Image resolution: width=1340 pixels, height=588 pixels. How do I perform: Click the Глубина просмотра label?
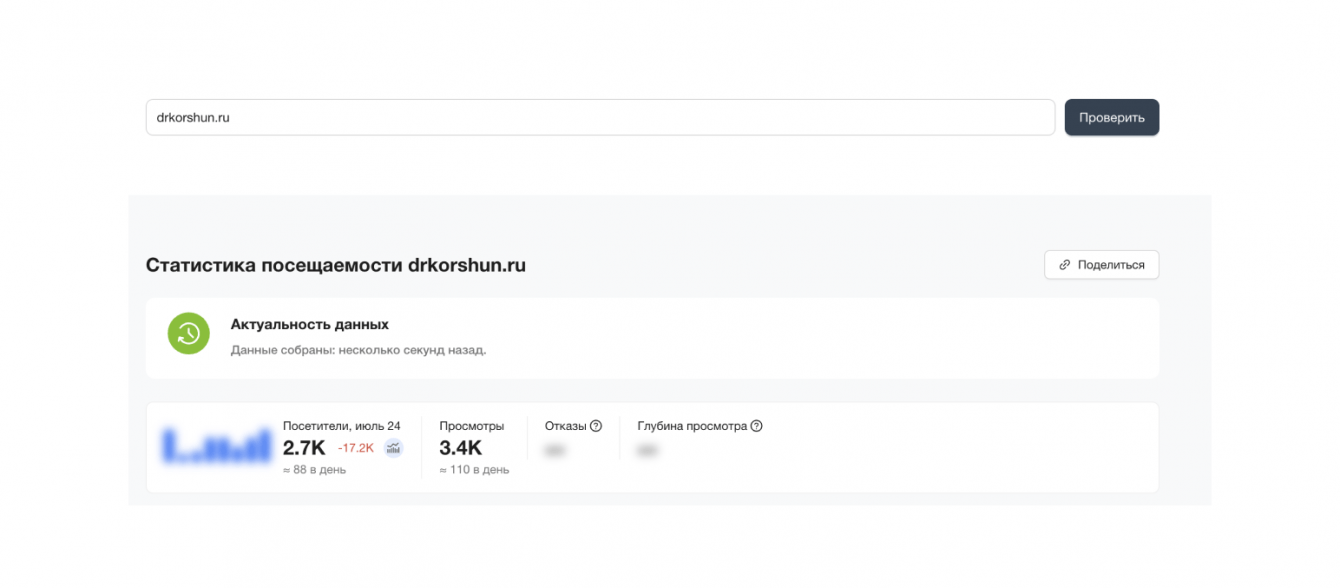point(692,426)
